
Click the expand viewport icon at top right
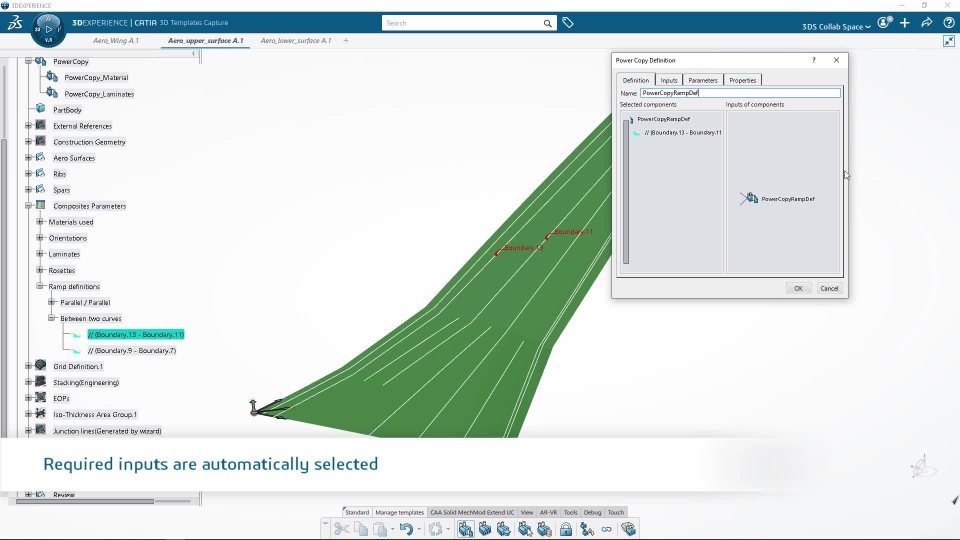(x=949, y=41)
